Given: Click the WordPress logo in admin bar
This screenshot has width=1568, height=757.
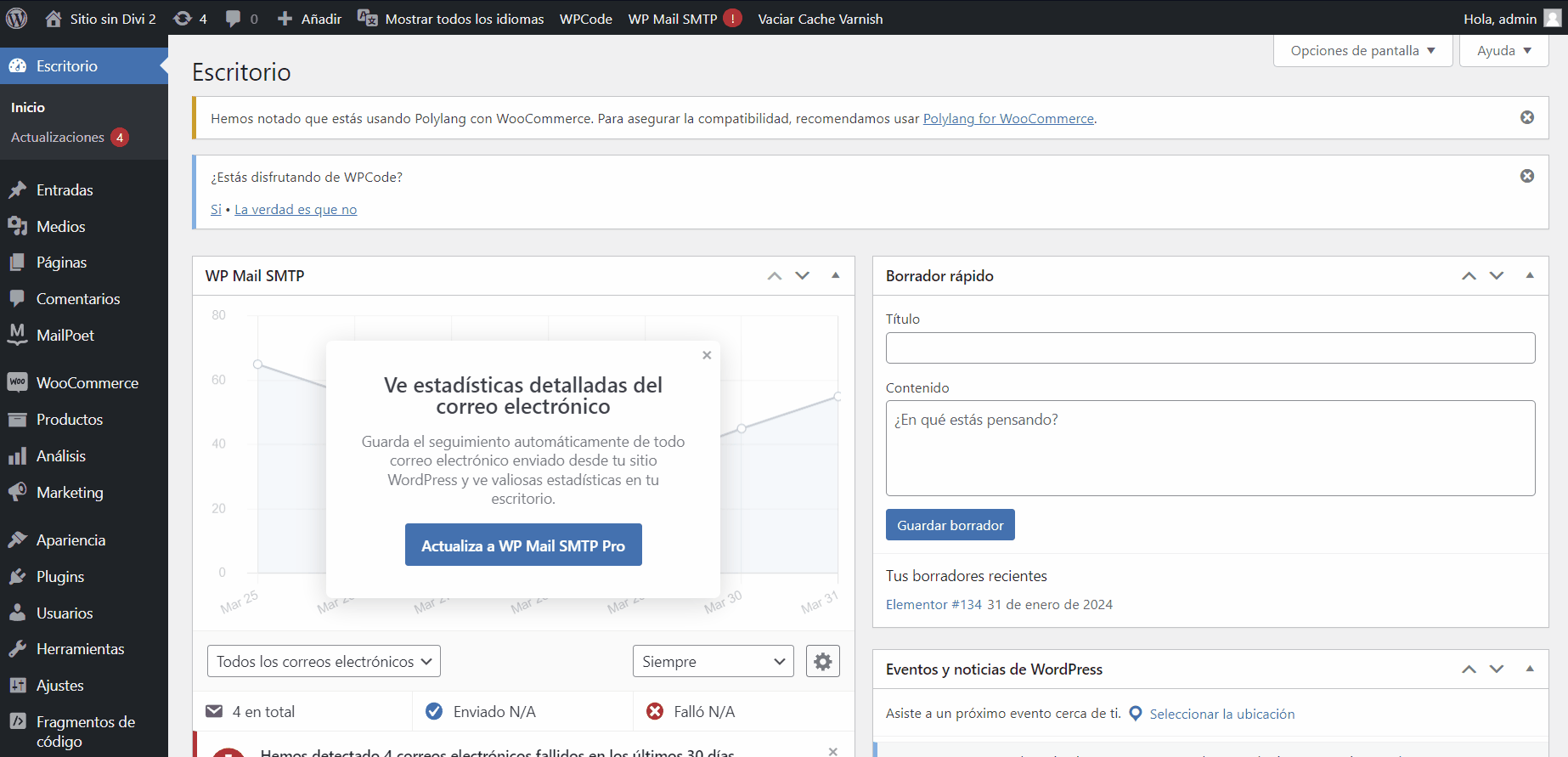Looking at the screenshot, I should 17,18.
